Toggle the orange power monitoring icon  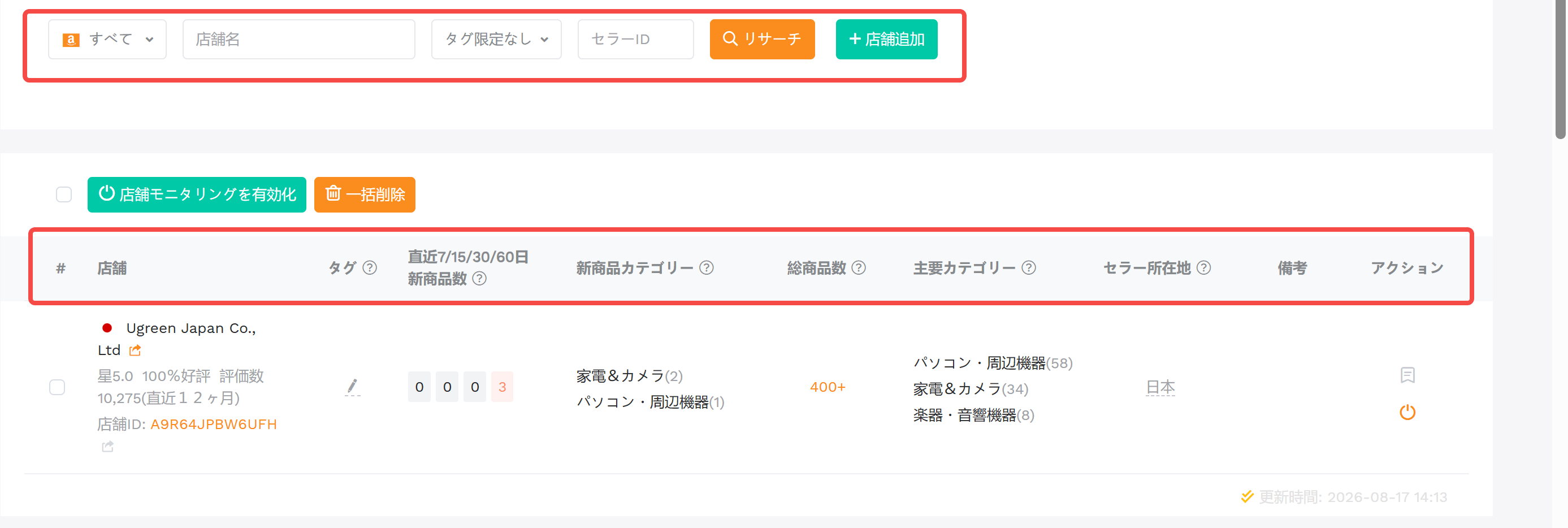pos(1407,412)
